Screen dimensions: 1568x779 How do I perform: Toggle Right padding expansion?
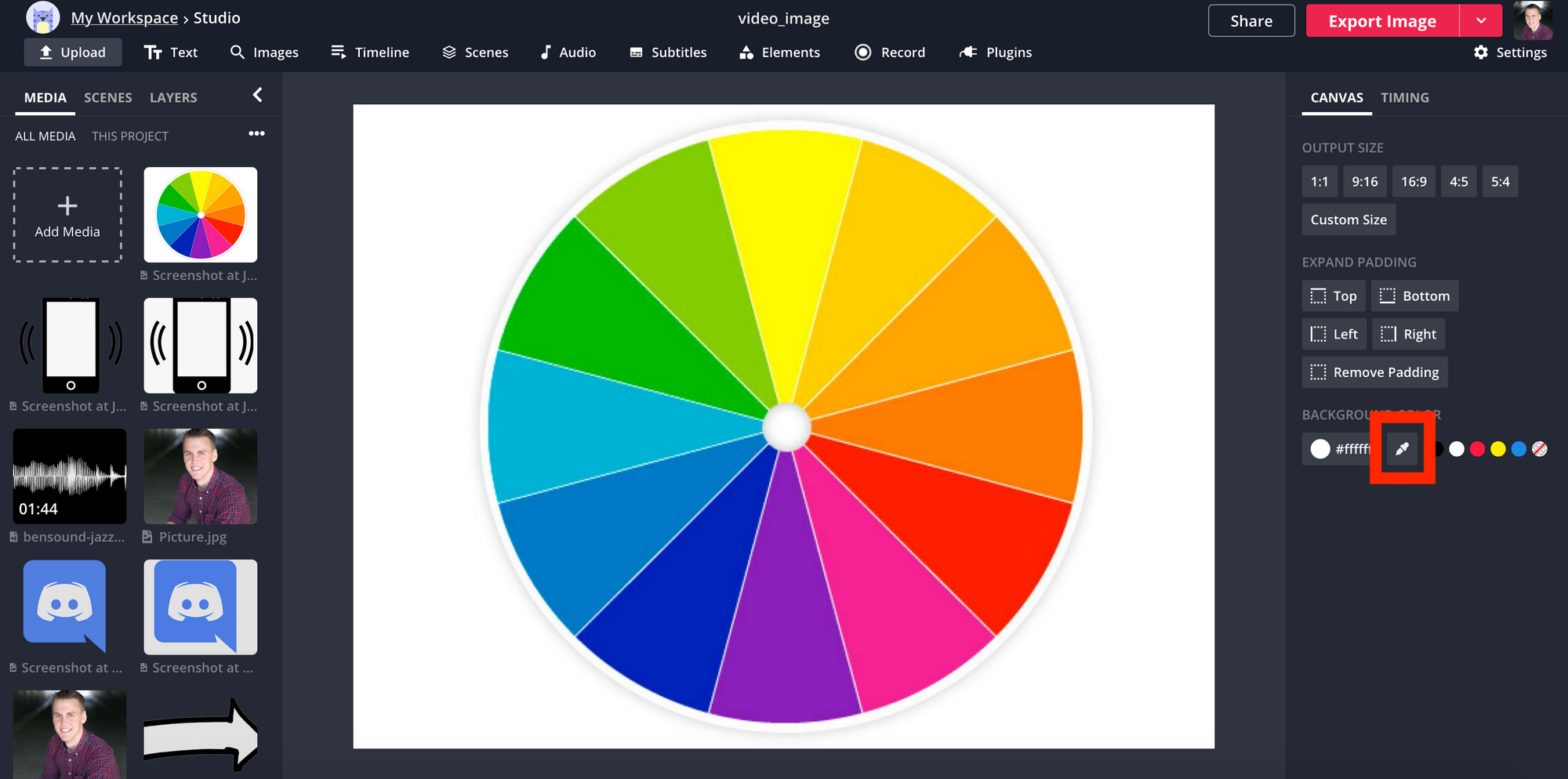(x=1409, y=333)
